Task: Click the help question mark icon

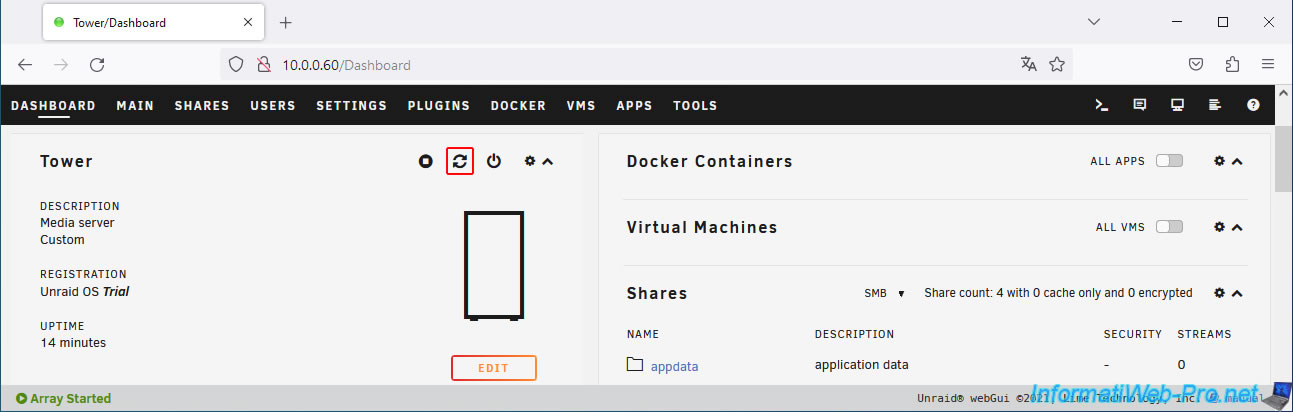Action: [x=1253, y=105]
